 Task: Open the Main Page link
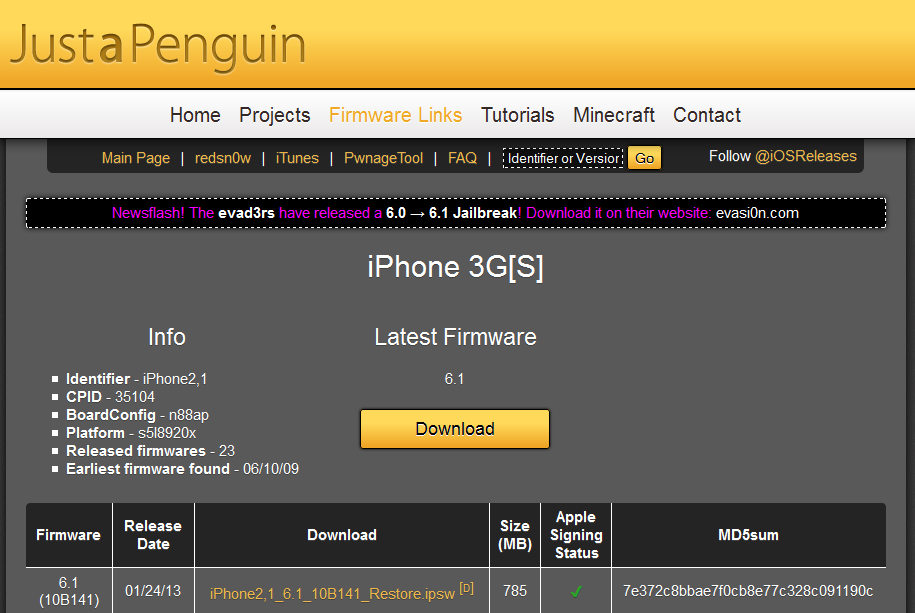pyautogui.click(x=135, y=158)
